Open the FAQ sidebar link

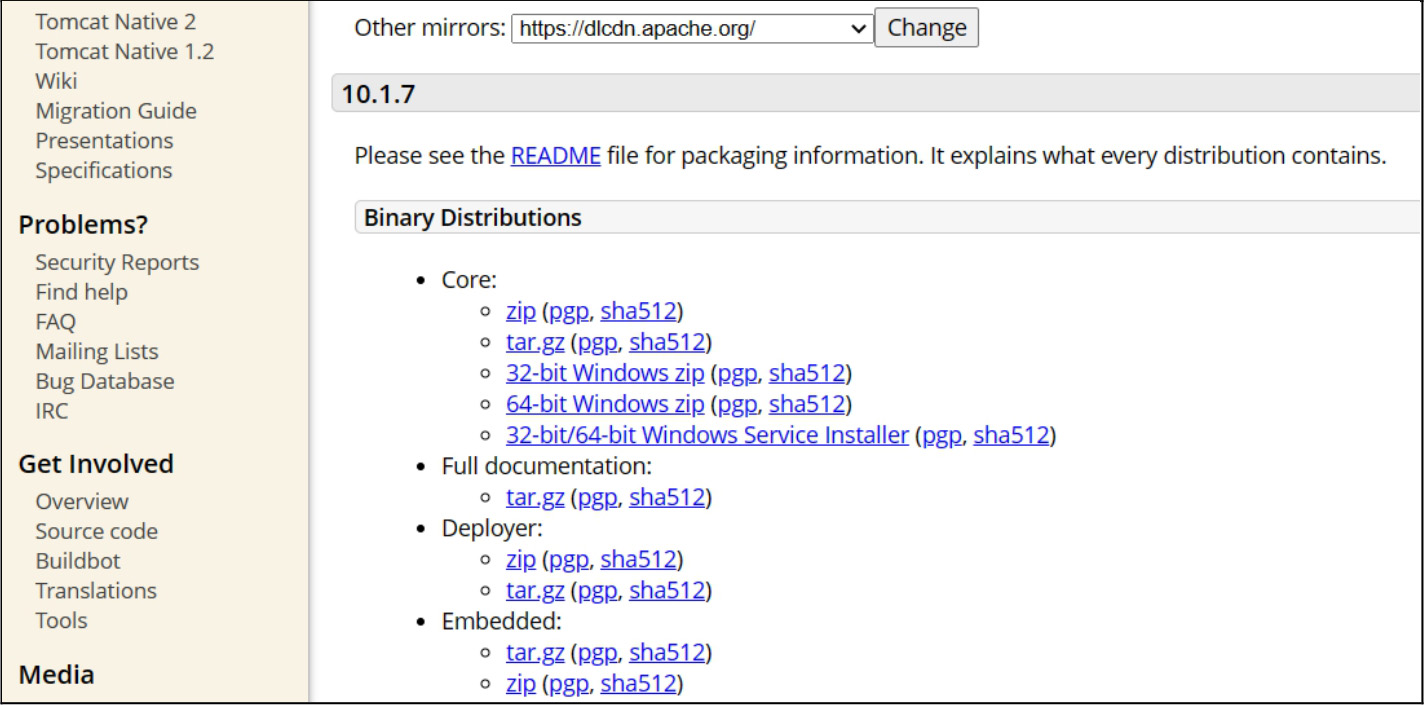(56, 322)
